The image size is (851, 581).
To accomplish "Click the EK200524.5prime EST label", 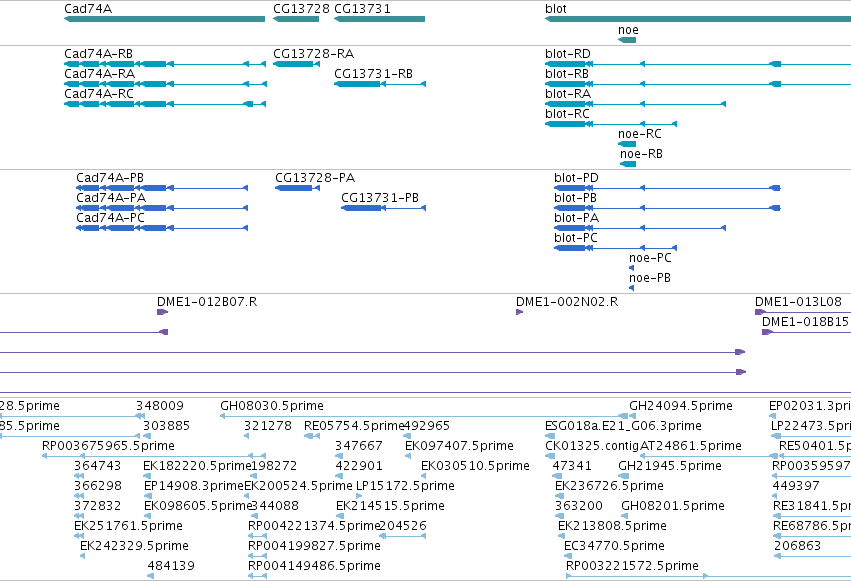I will tap(298, 486).
